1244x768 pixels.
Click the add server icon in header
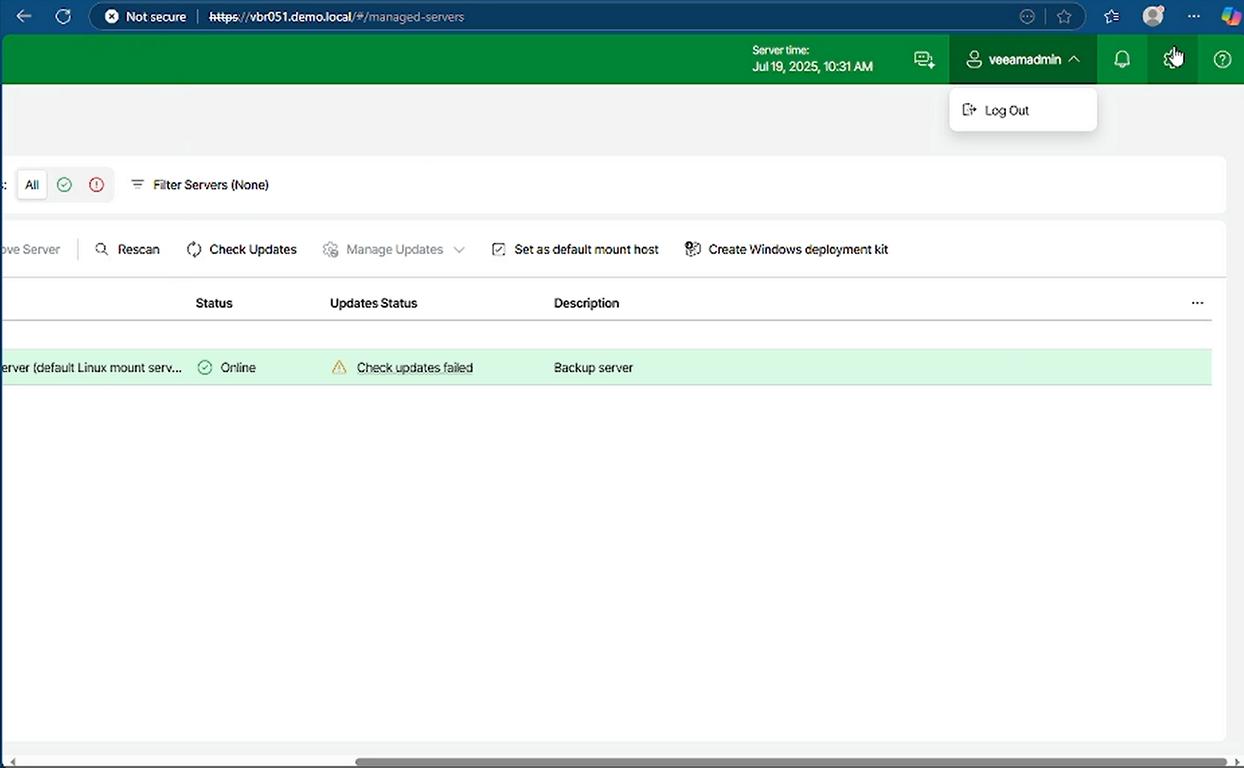(x=924, y=60)
